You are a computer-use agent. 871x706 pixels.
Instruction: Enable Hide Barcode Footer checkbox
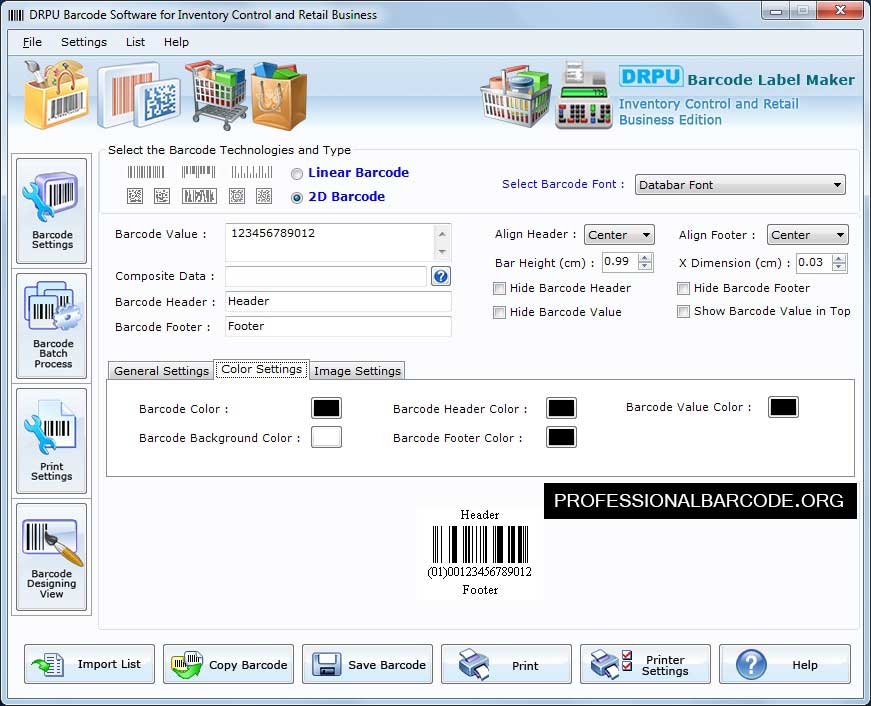[683, 288]
